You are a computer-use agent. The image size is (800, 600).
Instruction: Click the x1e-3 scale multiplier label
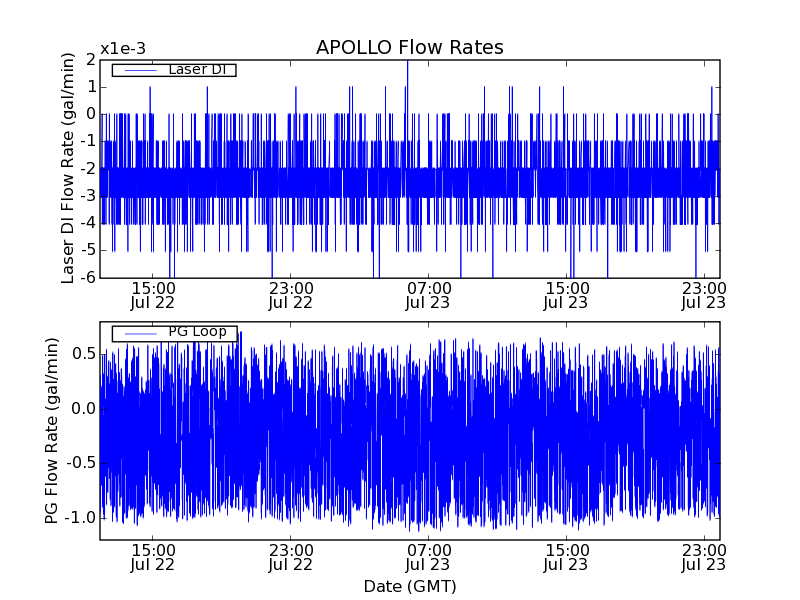[x=123, y=49]
